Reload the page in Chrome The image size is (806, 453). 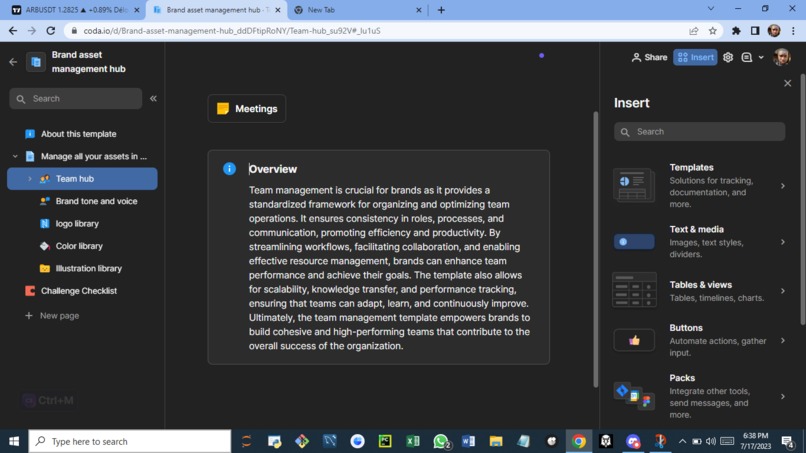point(50,31)
